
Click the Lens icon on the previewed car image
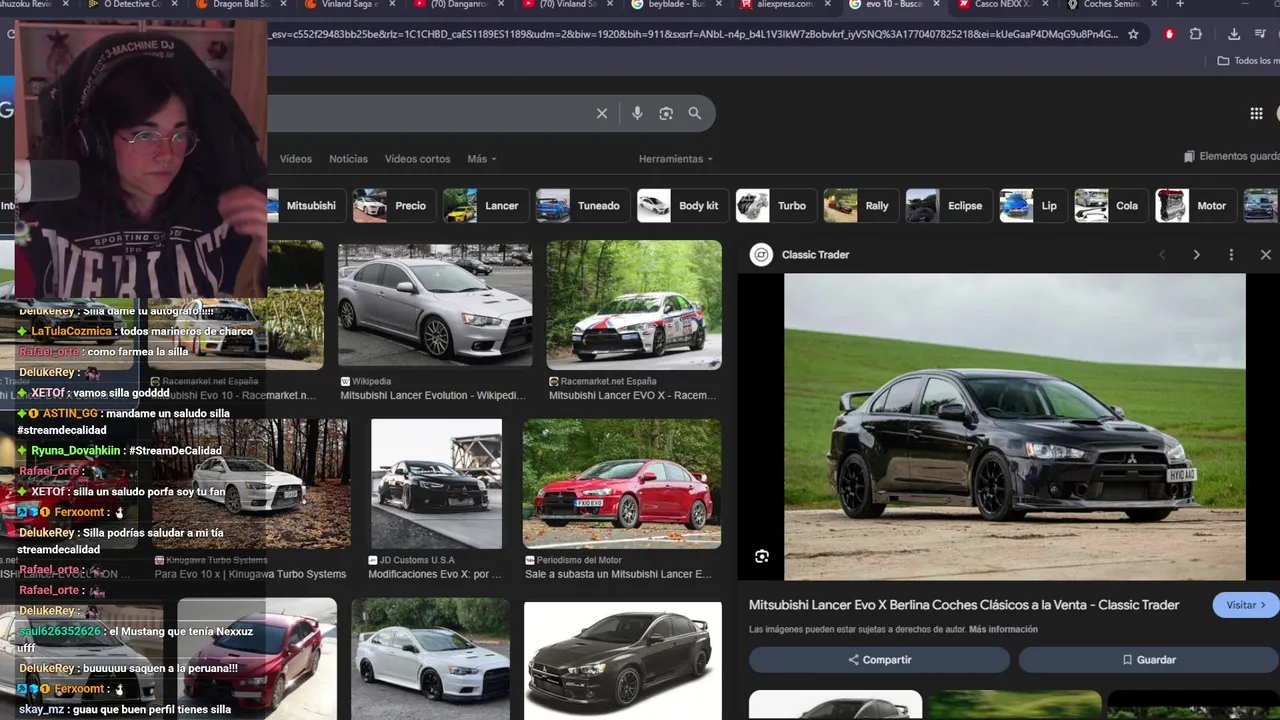762,557
